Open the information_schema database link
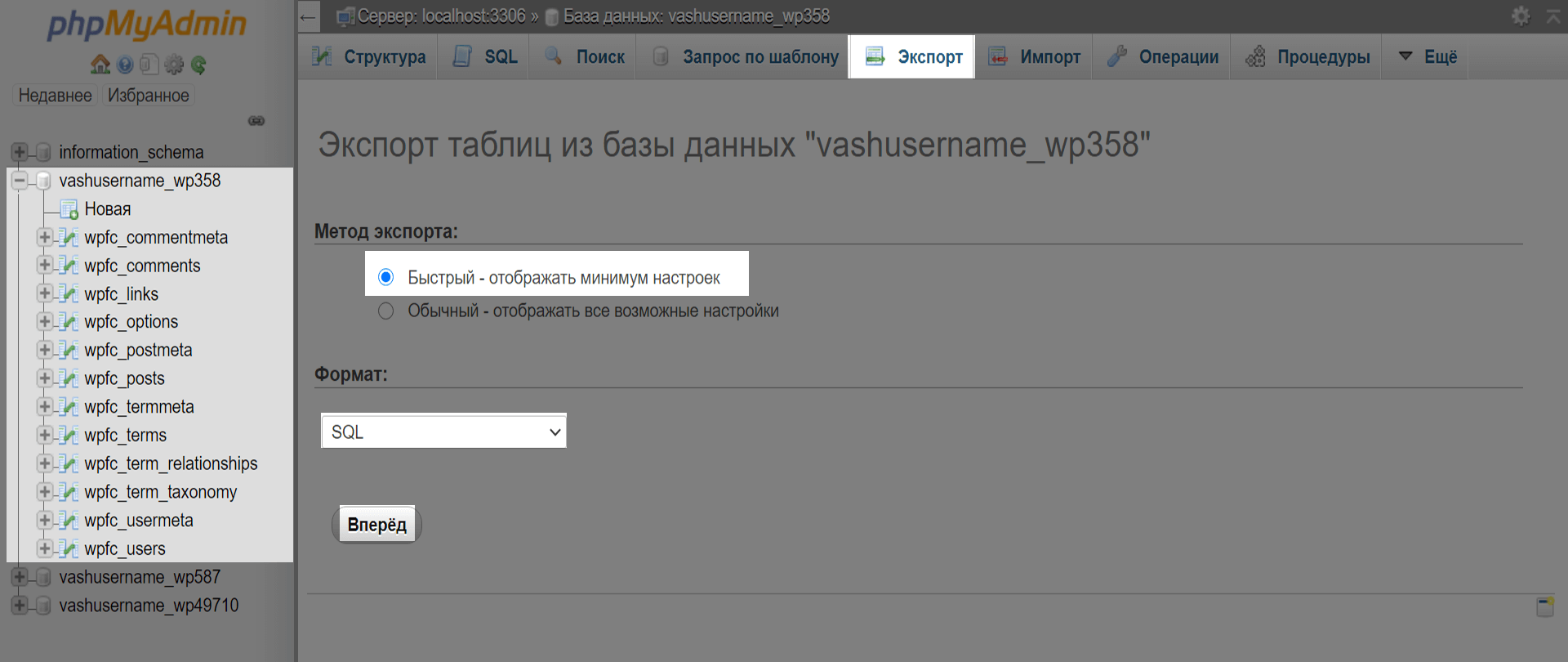This screenshot has height=662, width=1568. 131,152
